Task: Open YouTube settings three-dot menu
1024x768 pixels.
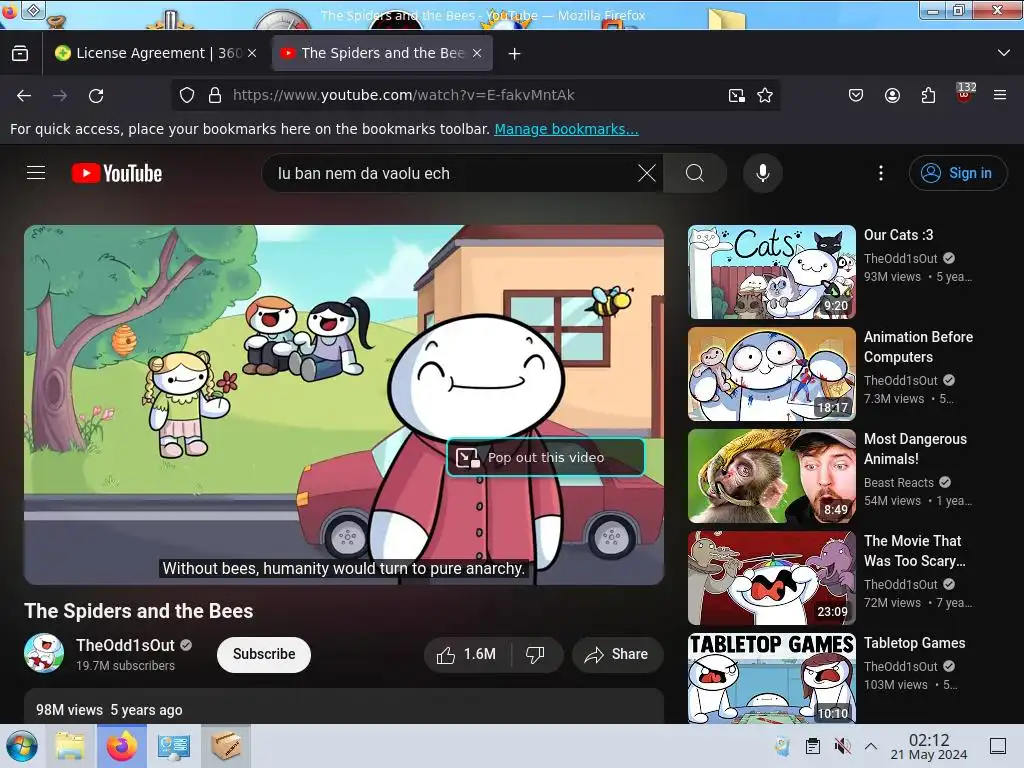Action: [881, 173]
